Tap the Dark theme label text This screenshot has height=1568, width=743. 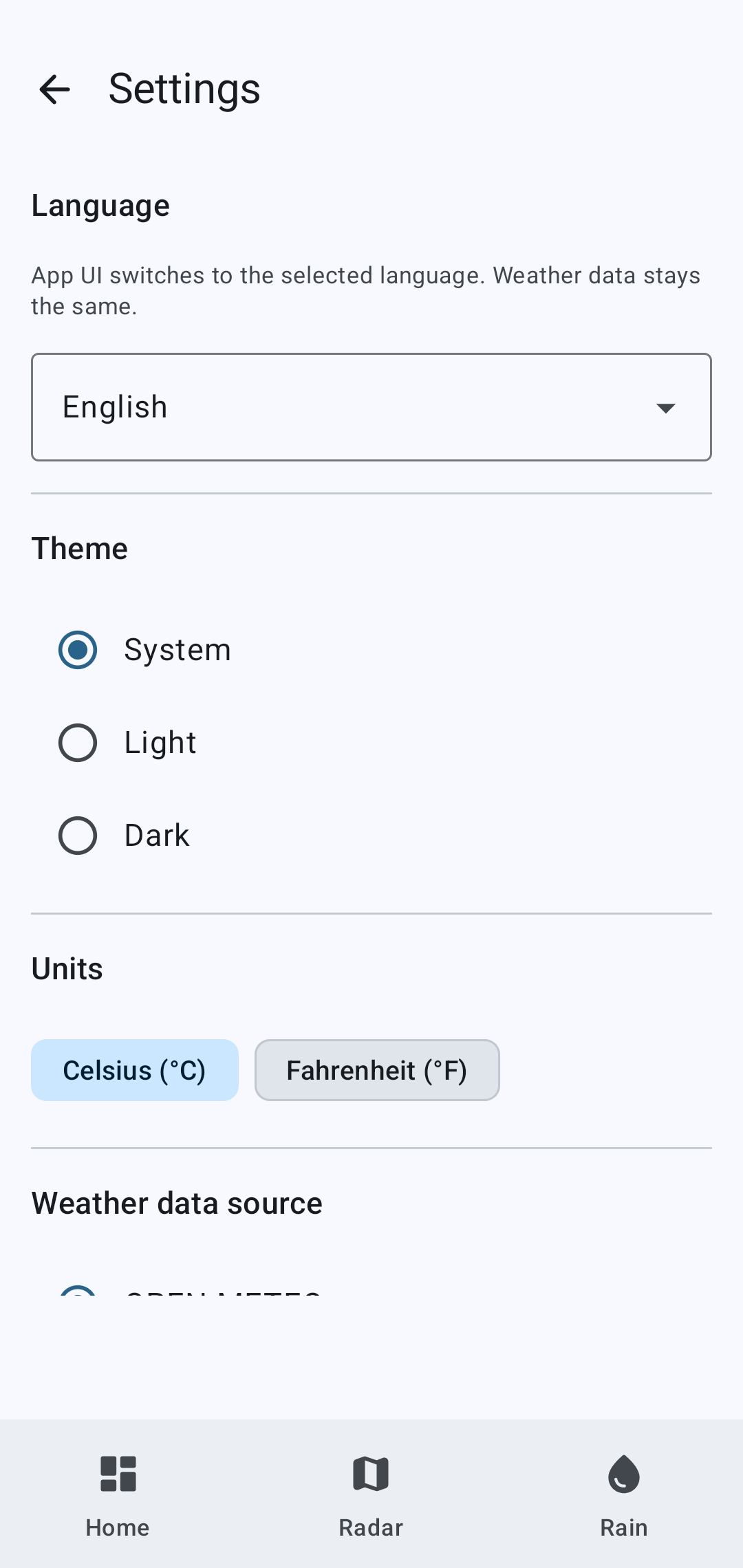(x=157, y=836)
